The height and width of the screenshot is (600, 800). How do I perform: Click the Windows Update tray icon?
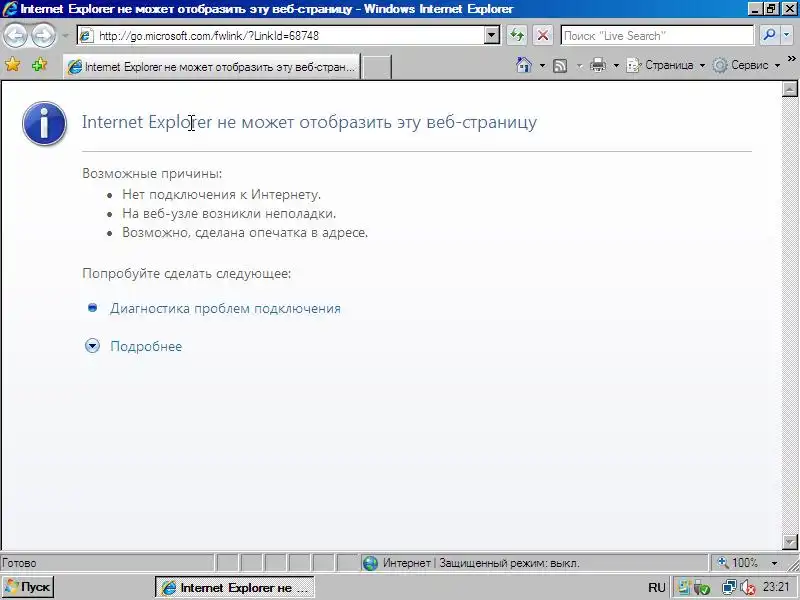684,588
